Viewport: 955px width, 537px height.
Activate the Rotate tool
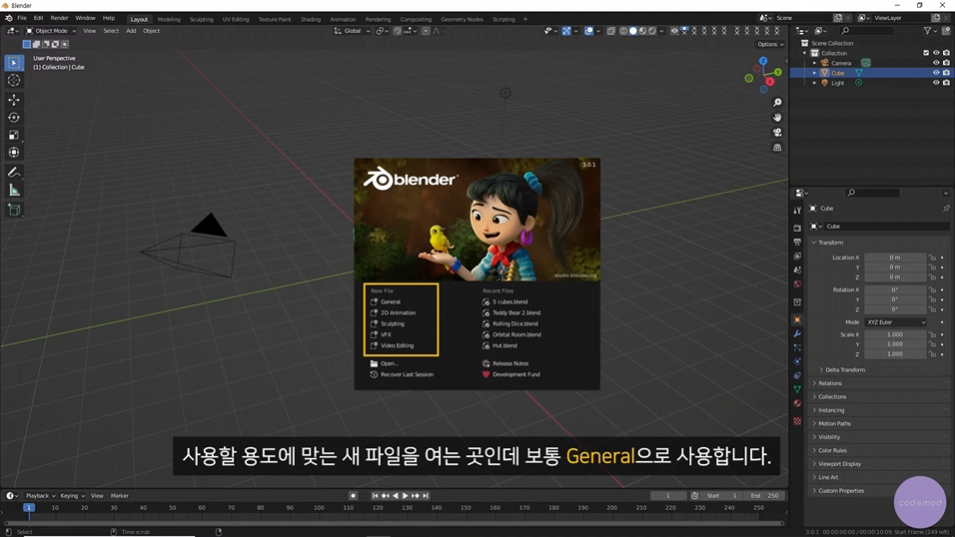point(13,118)
